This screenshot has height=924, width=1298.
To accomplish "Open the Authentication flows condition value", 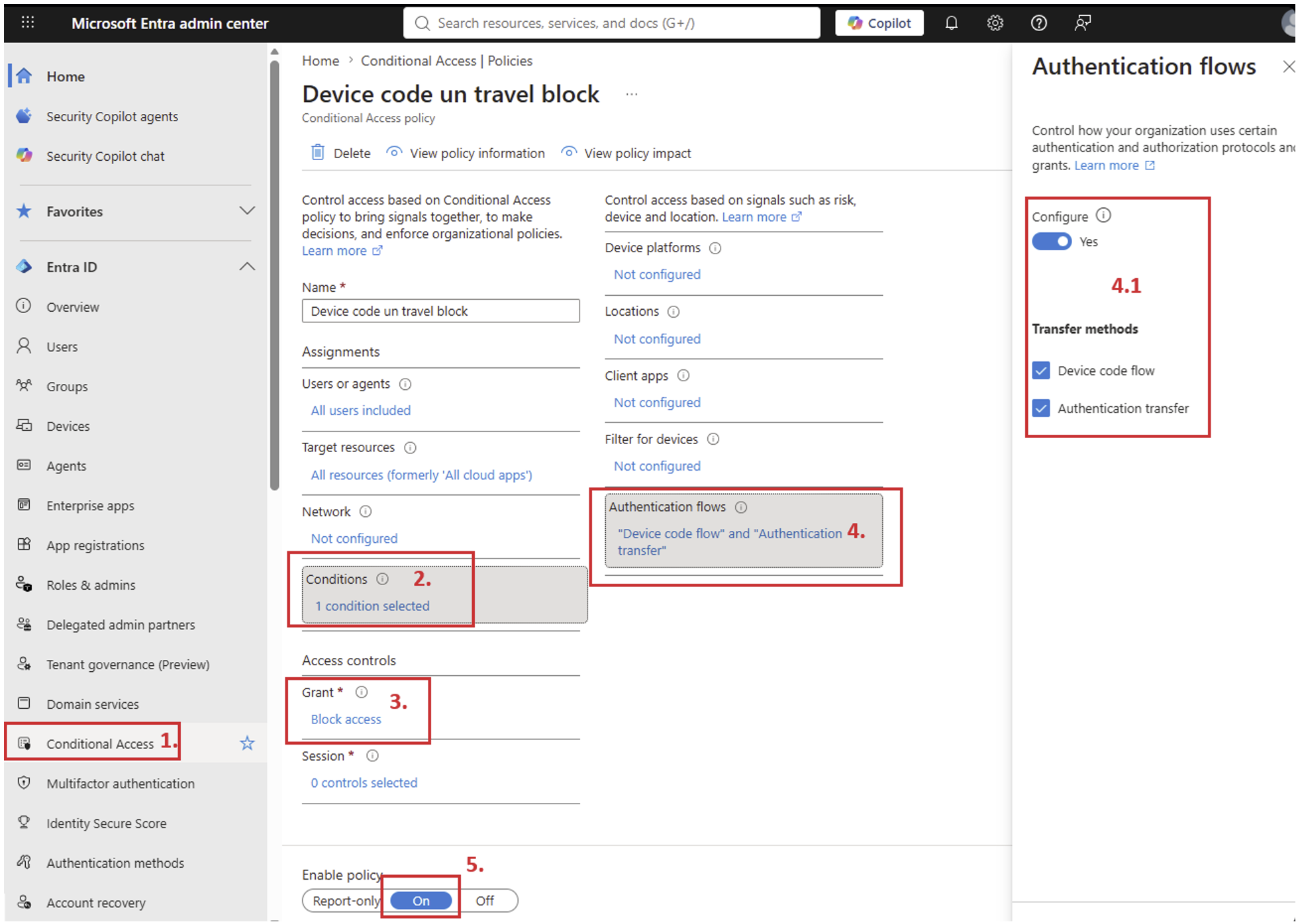I will point(730,542).
